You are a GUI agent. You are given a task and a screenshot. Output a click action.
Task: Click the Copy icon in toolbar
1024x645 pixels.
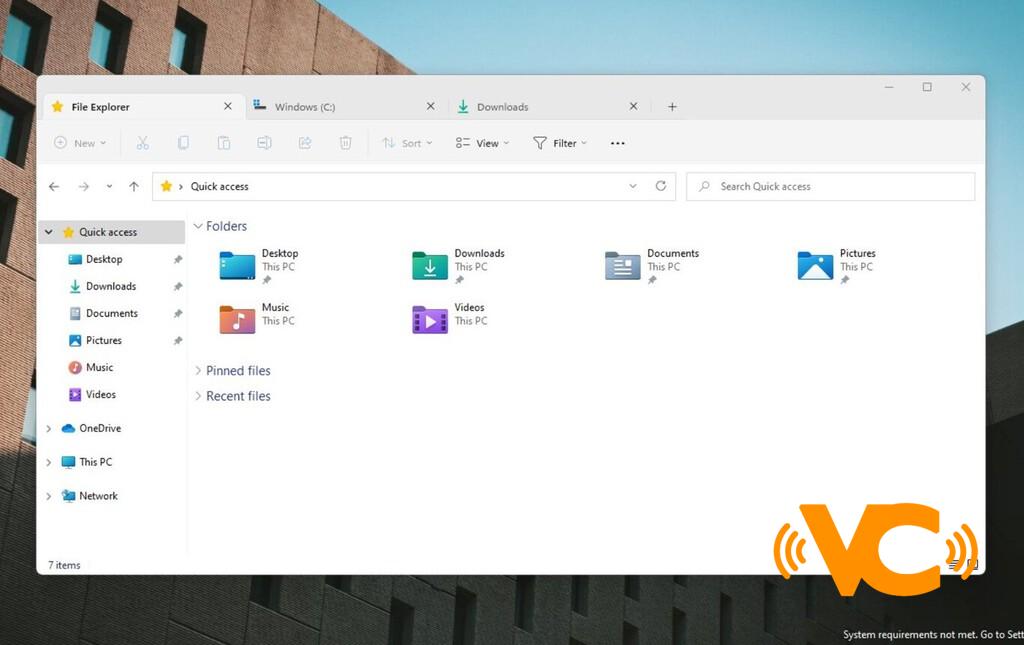point(183,143)
